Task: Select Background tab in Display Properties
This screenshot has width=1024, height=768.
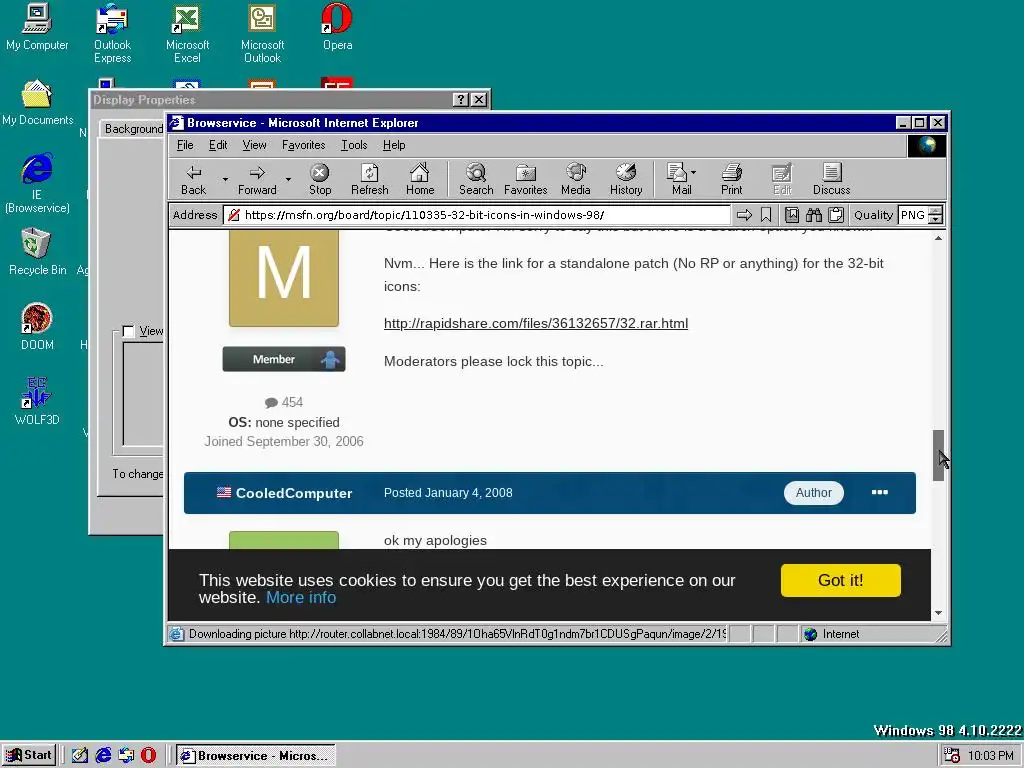Action: click(134, 129)
